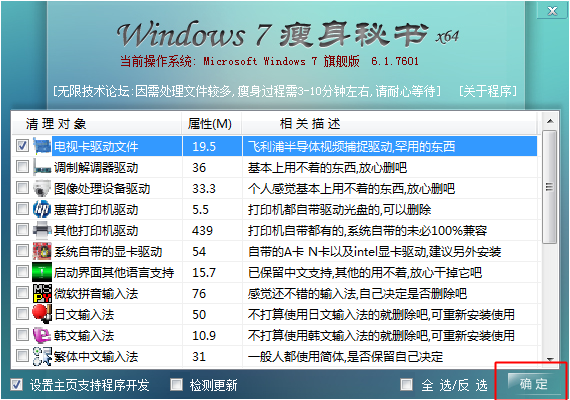The height and width of the screenshot is (400, 570).
Task: Click the size value 15.7
Action: (204, 273)
